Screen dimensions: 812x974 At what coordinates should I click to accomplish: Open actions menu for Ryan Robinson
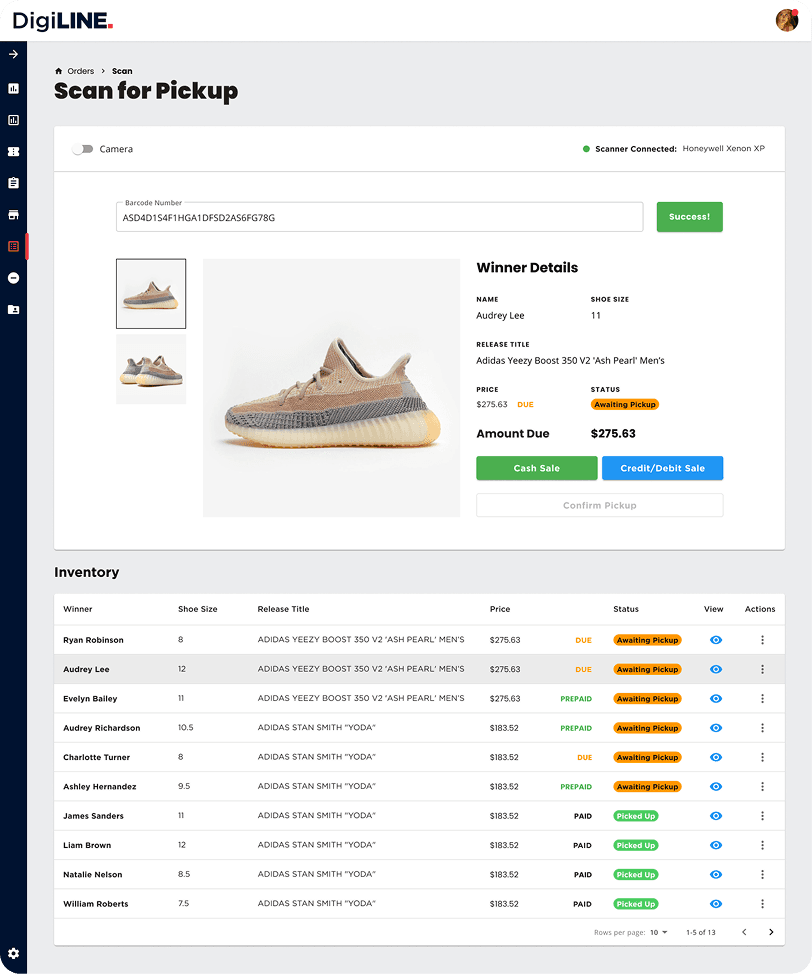[x=762, y=640]
